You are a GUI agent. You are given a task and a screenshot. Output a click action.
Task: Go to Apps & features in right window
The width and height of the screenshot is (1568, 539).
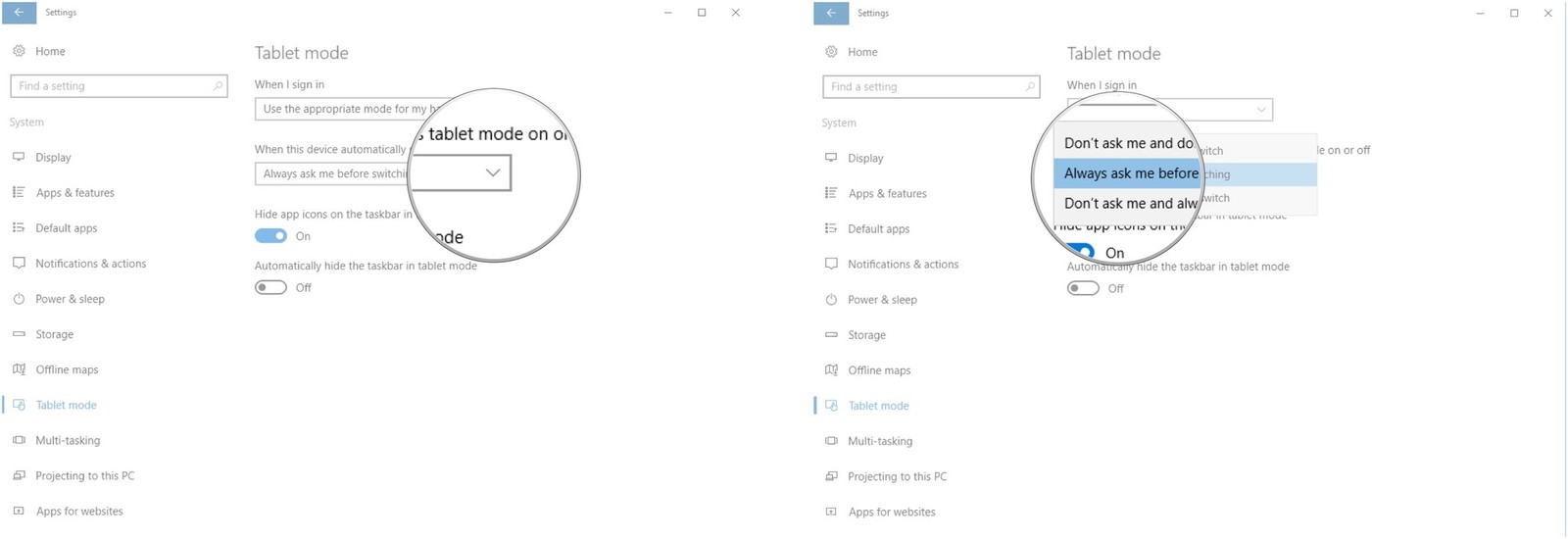pyautogui.click(x=887, y=193)
